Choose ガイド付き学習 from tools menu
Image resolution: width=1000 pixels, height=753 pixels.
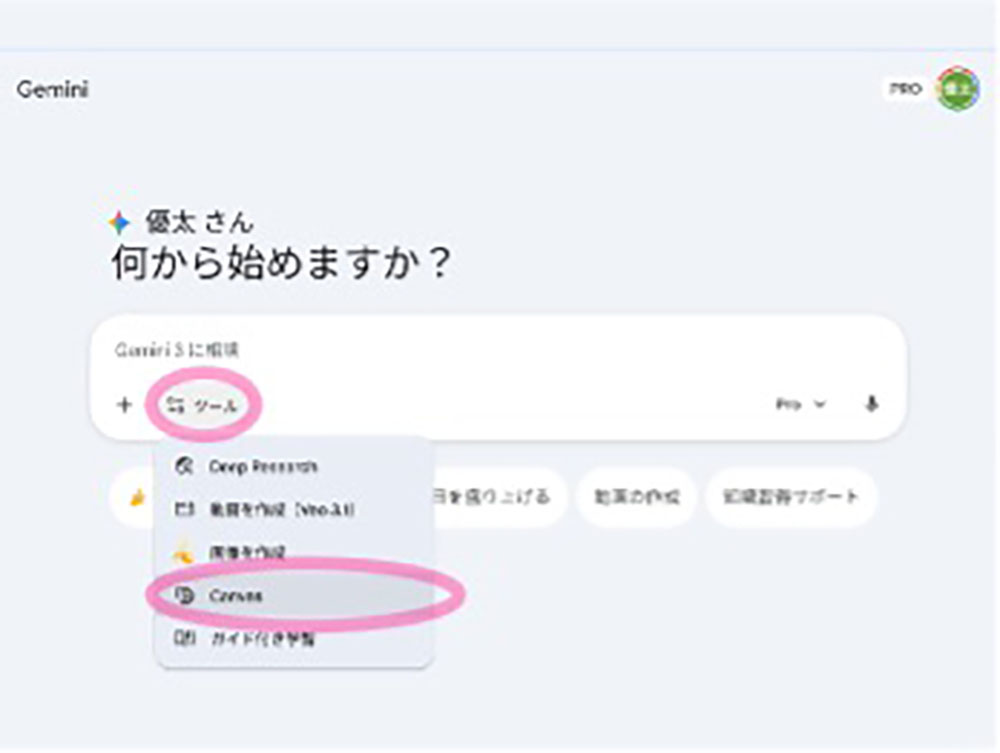point(262,639)
